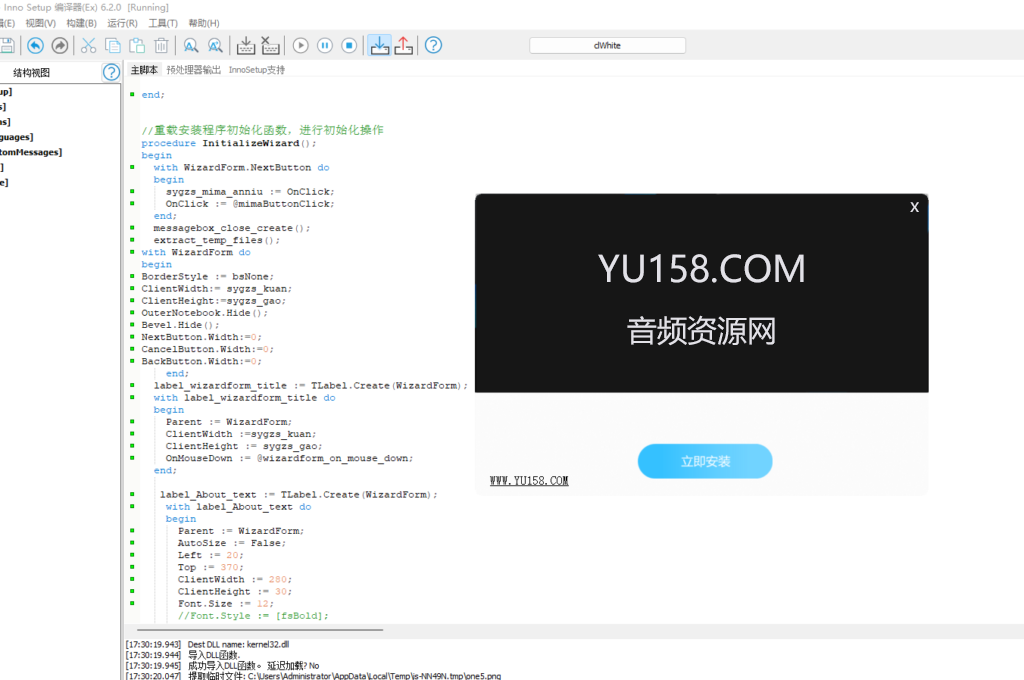Open the WWW.YU158.COM link
1024x680 pixels.
(x=529, y=481)
